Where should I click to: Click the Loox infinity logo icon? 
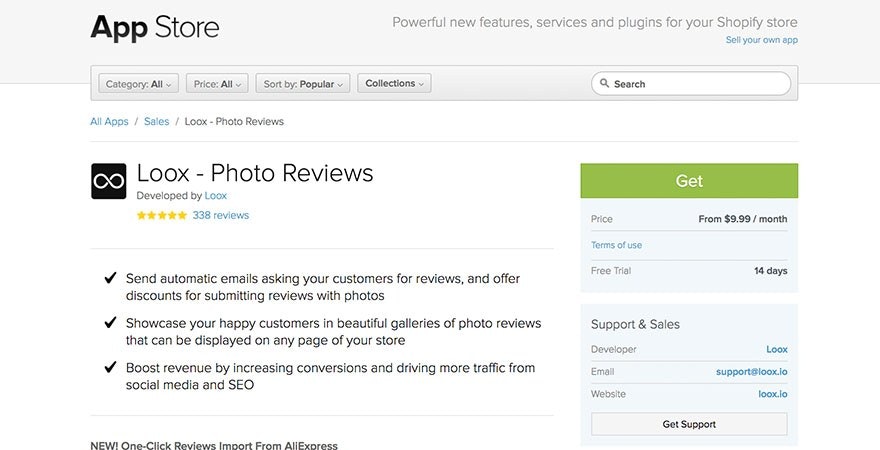[108, 181]
